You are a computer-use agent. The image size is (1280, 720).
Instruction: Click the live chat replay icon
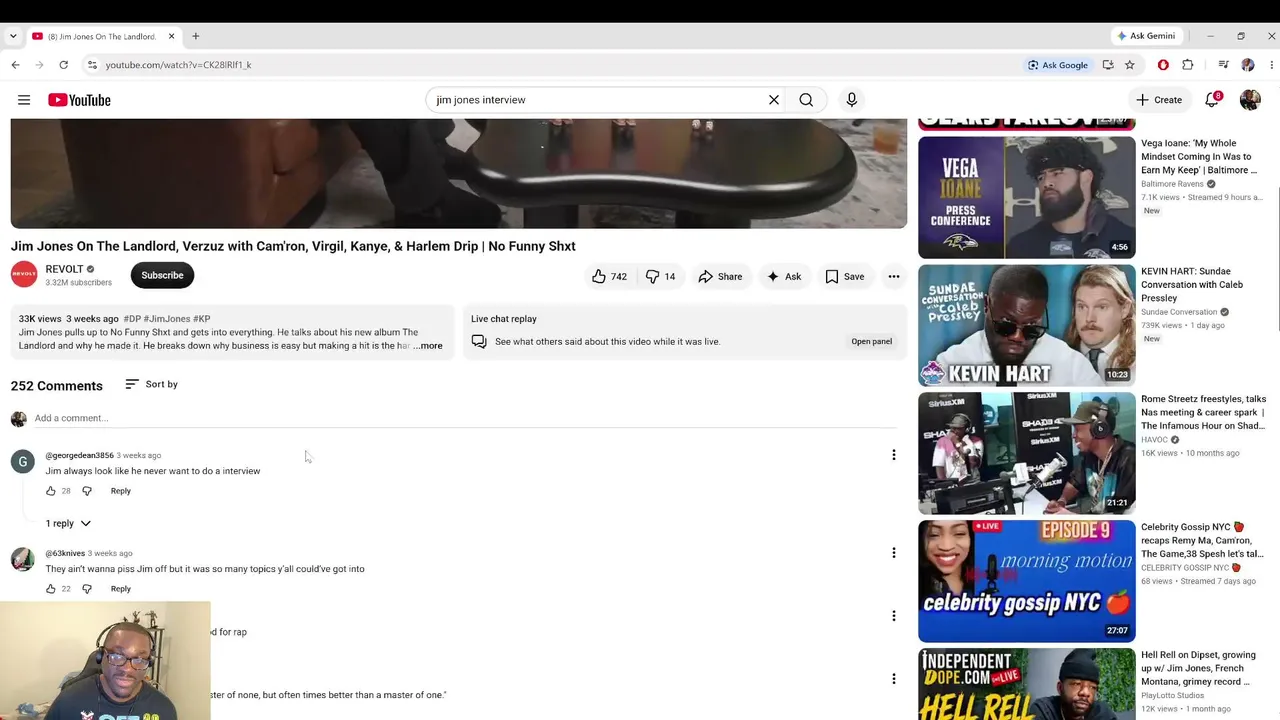pyautogui.click(x=479, y=342)
